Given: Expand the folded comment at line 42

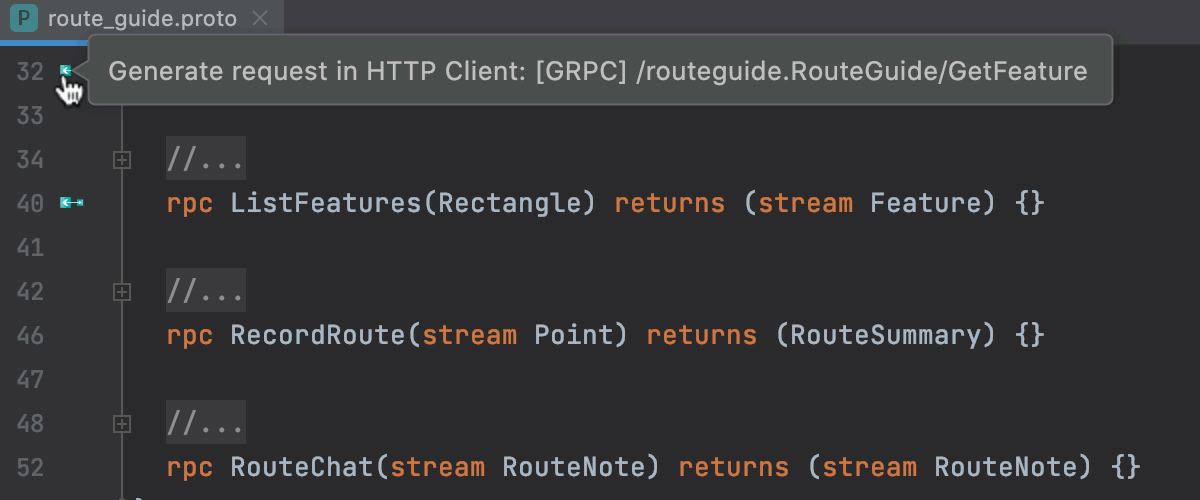Looking at the screenshot, I should pos(122,291).
